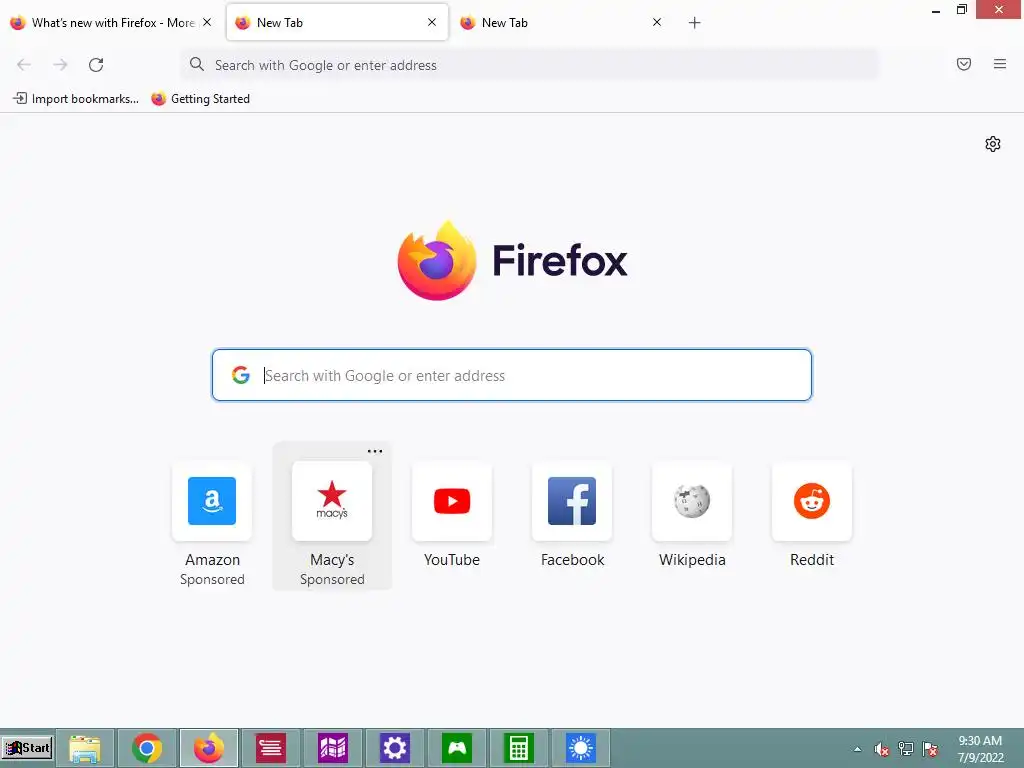Open the green game controller taskbar app
This screenshot has height=768, width=1024.
pyautogui.click(x=456, y=748)
